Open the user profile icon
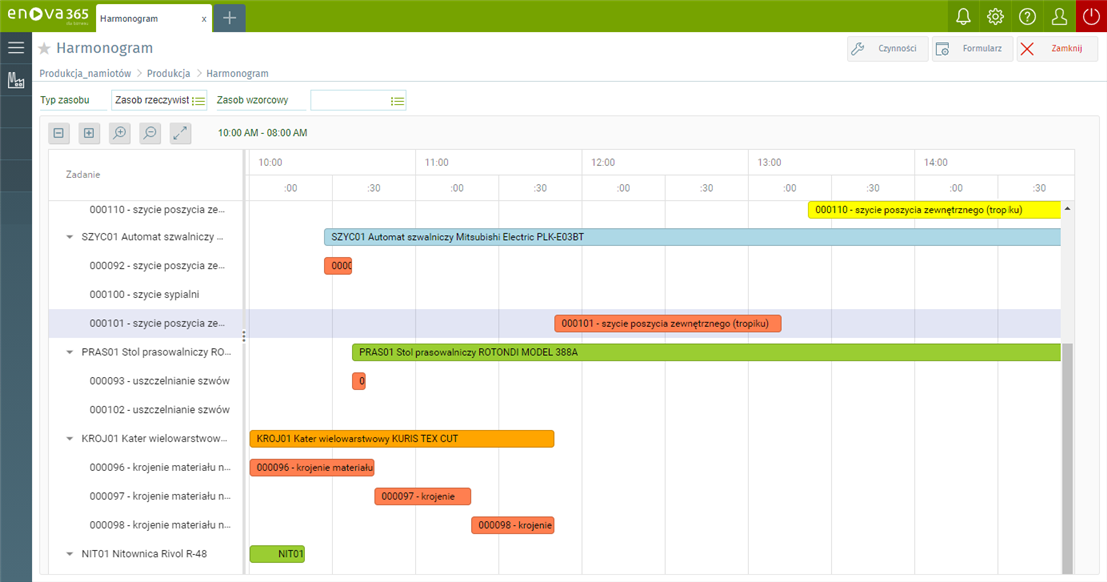Screen dimensions: 1107x582 1059,16
